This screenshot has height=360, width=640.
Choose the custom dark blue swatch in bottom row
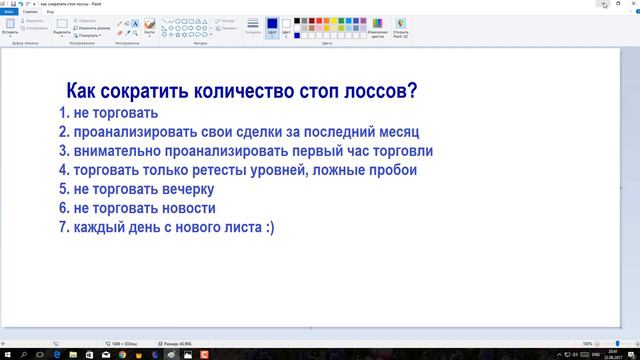(x=297, y=36)
